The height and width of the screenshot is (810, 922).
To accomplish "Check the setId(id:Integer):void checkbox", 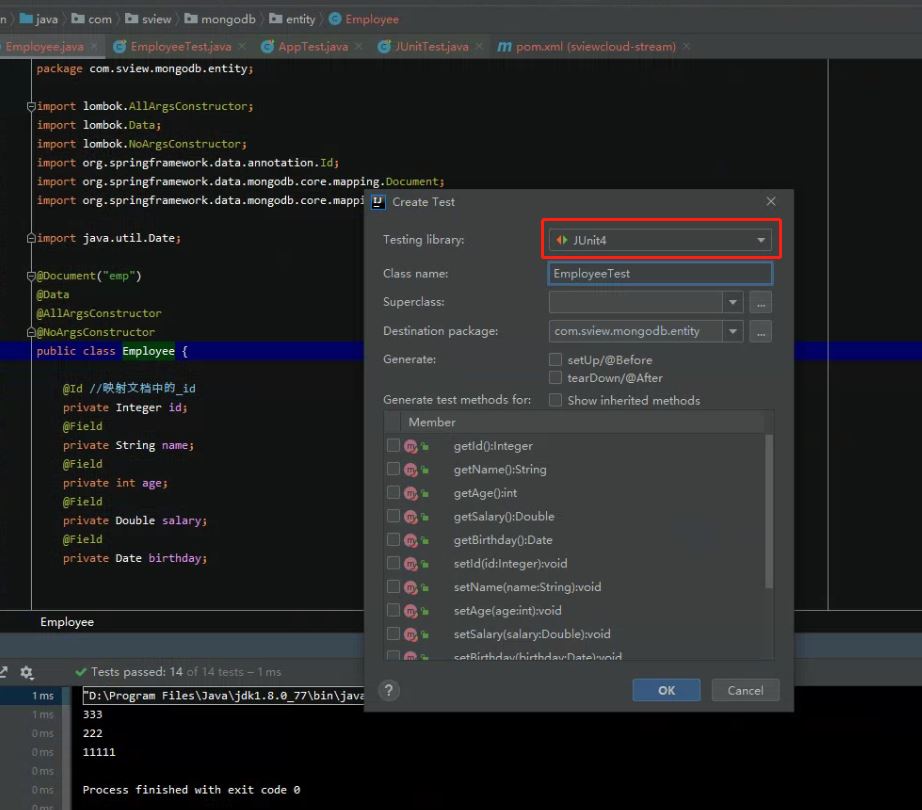I will click(x=393, y=563).
